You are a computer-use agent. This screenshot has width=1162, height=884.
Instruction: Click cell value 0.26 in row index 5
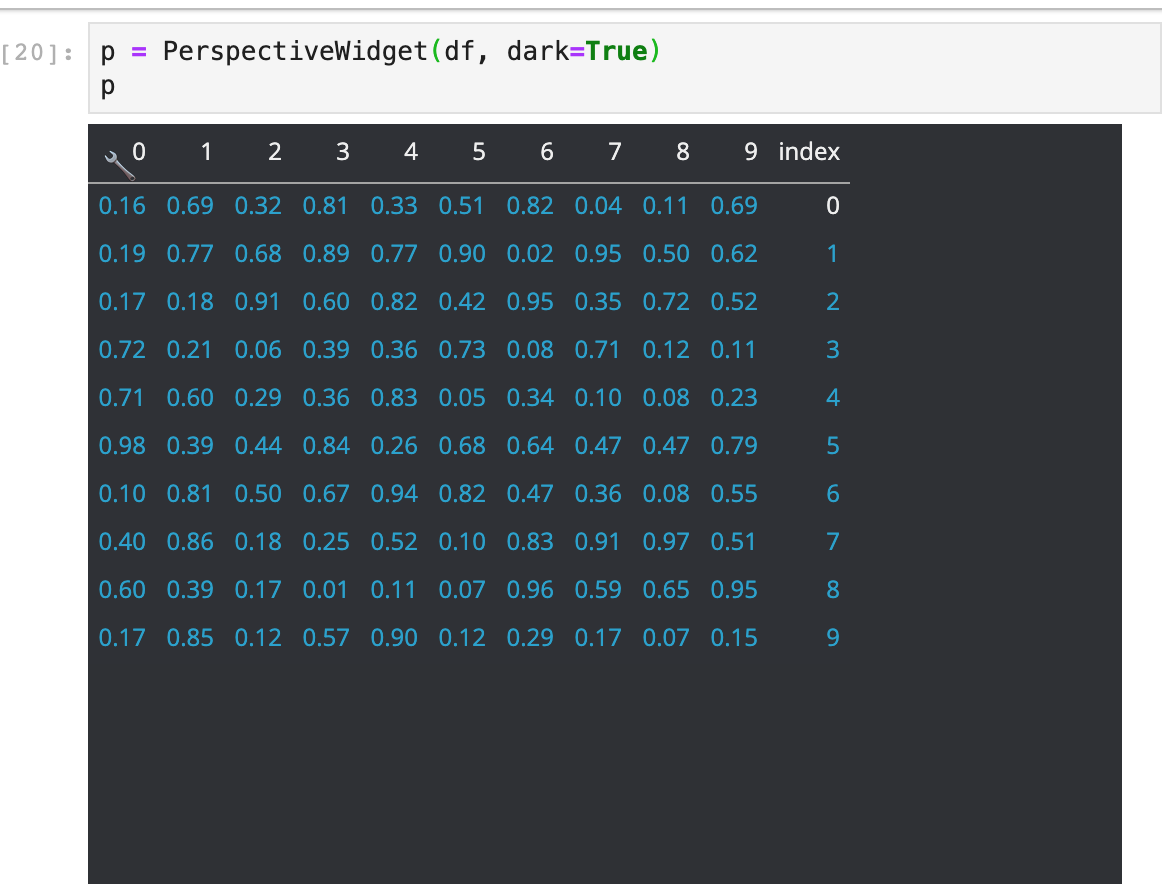click(394, 445)
